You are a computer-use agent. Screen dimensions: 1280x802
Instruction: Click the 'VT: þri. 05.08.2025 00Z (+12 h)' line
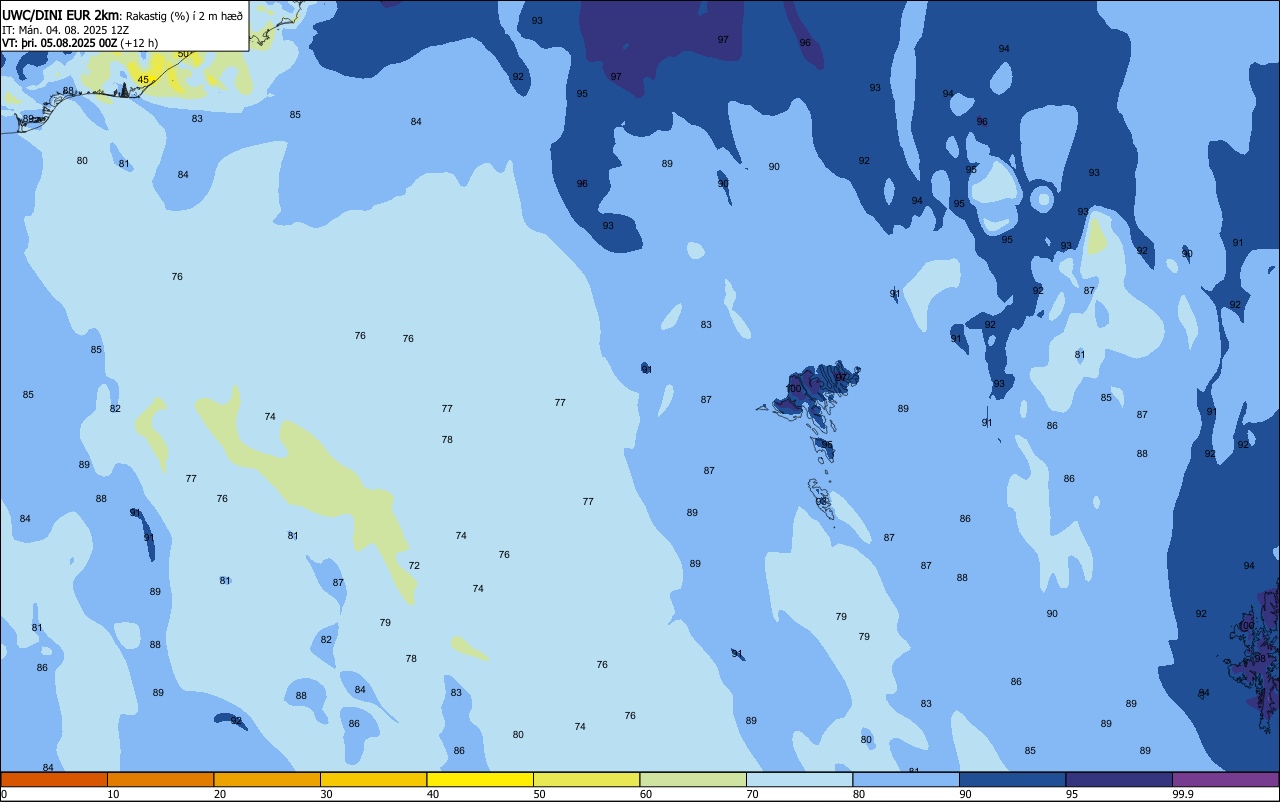pos(80,43)
